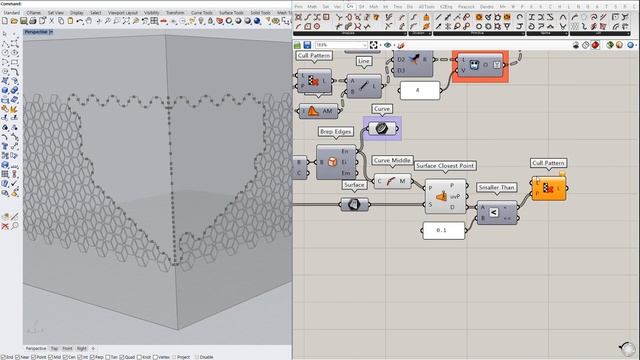Click the red car Set View icon
Image resolution: width=640 pixels, height=360 pixels.
pos(164,21)
